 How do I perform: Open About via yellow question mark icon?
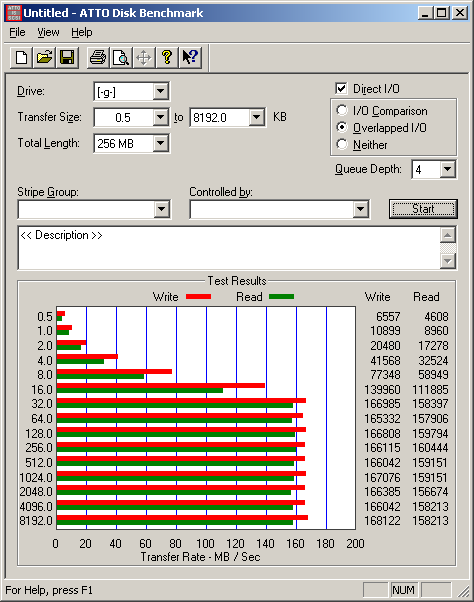pyautogui.click(x=167, y=58)
